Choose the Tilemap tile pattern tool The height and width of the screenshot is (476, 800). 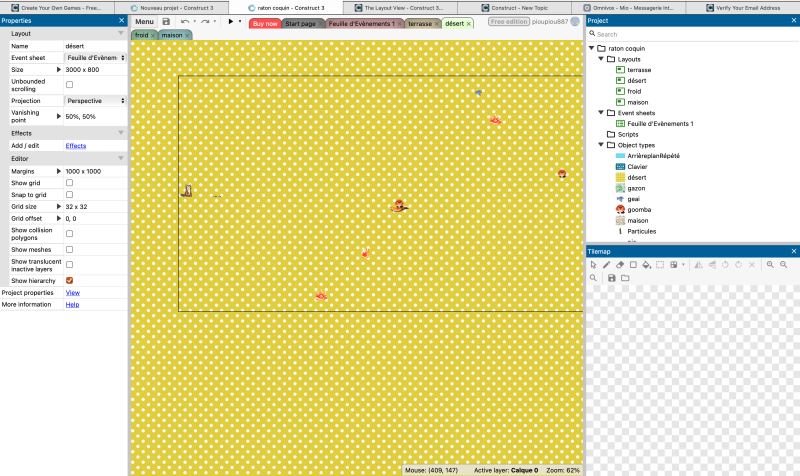(673, 265)
